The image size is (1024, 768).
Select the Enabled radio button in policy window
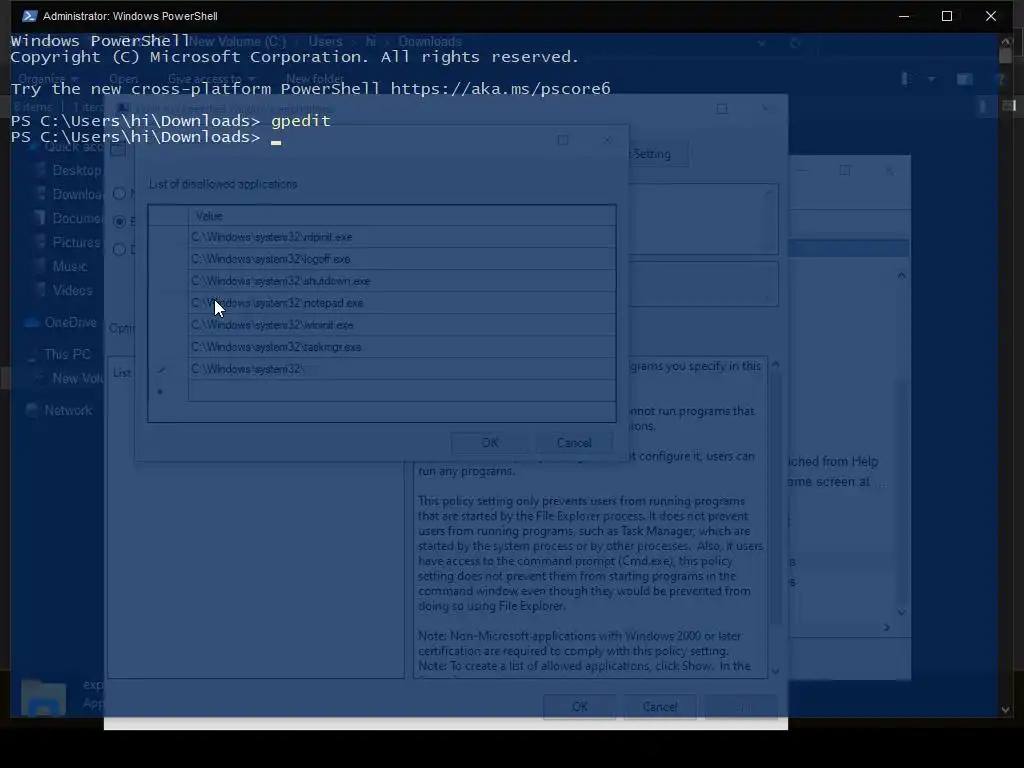pos(120,221)
